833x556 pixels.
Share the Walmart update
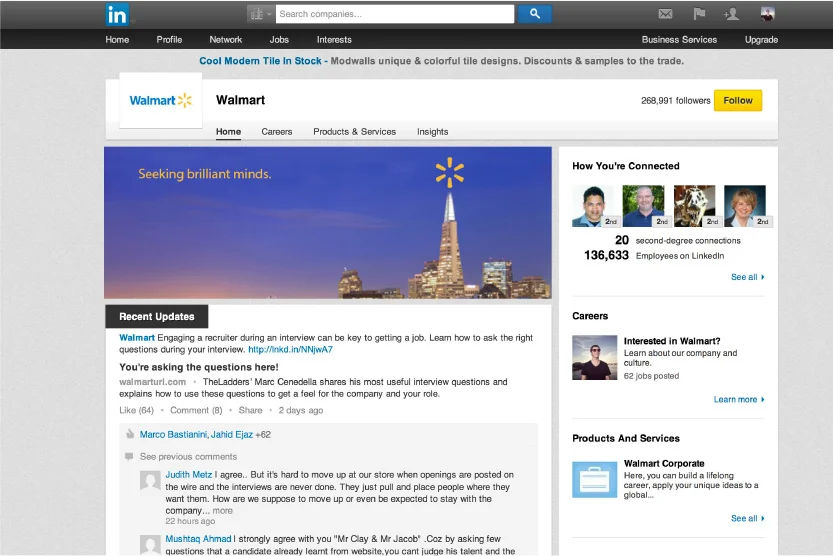250,410
